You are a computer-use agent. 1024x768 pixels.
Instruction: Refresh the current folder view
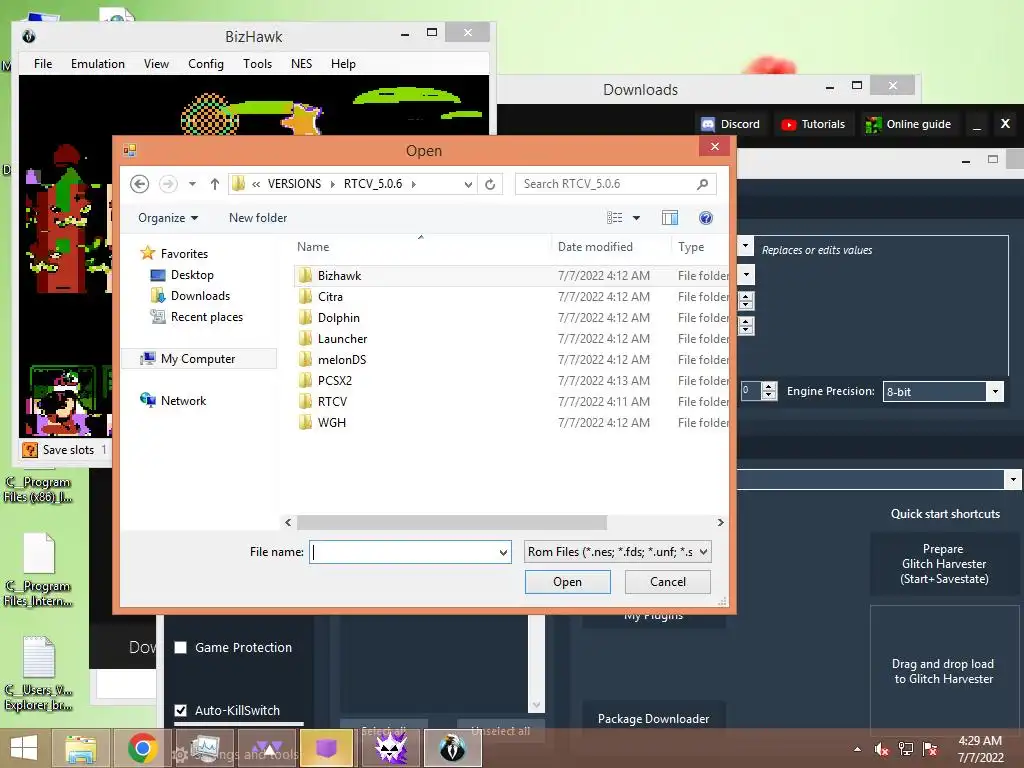coord(490,184)
